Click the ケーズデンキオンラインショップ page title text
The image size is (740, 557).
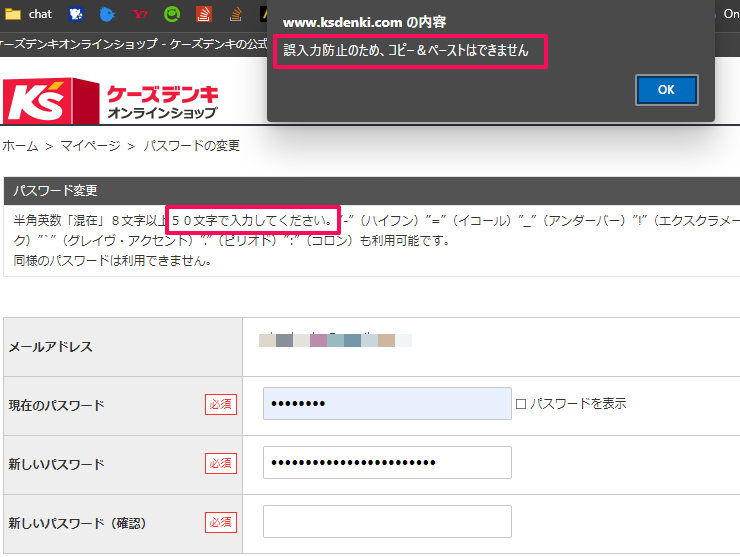tap(133, 44)
